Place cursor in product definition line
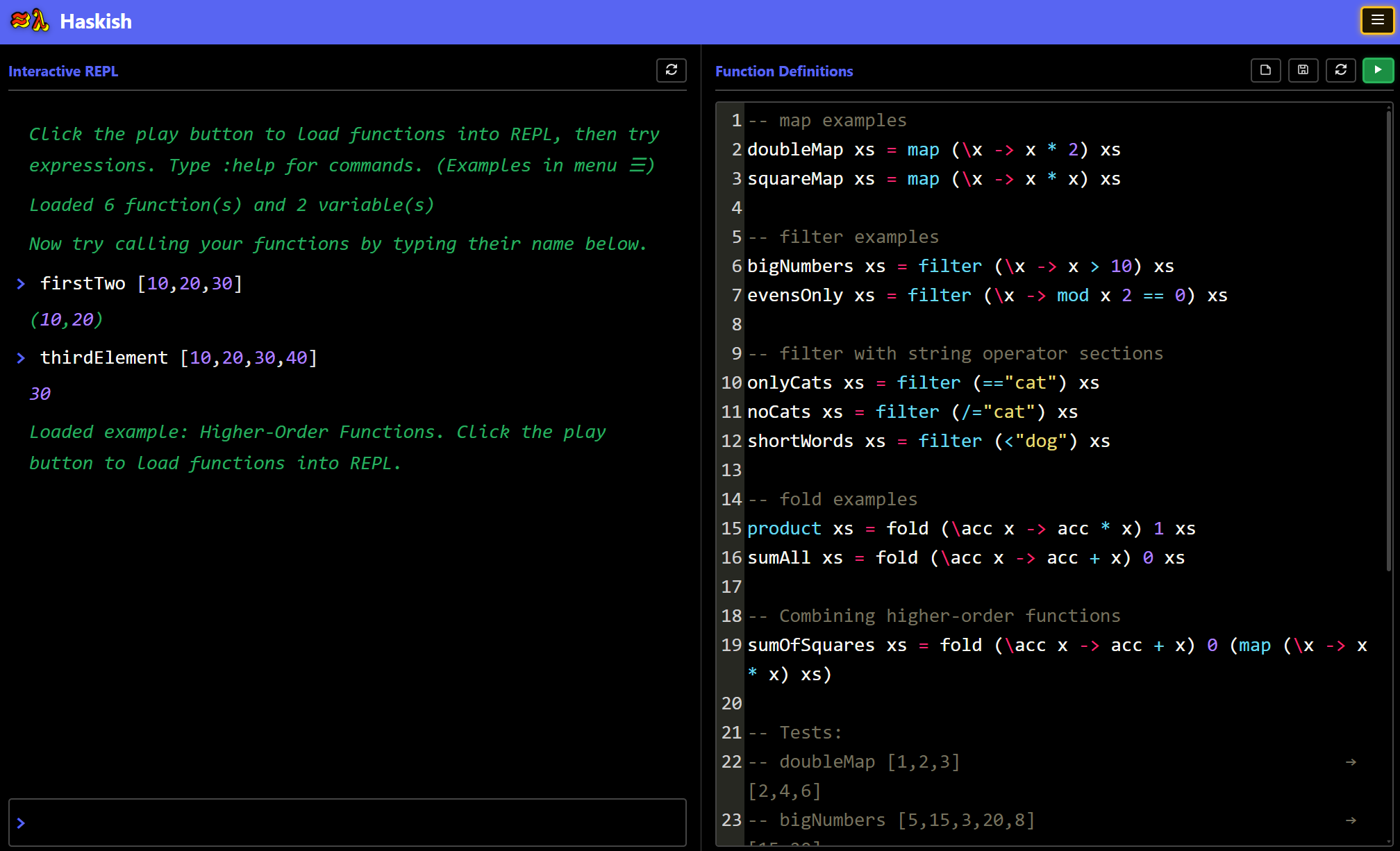This screenshot has width=1400, height=851. tap(972, 528)
